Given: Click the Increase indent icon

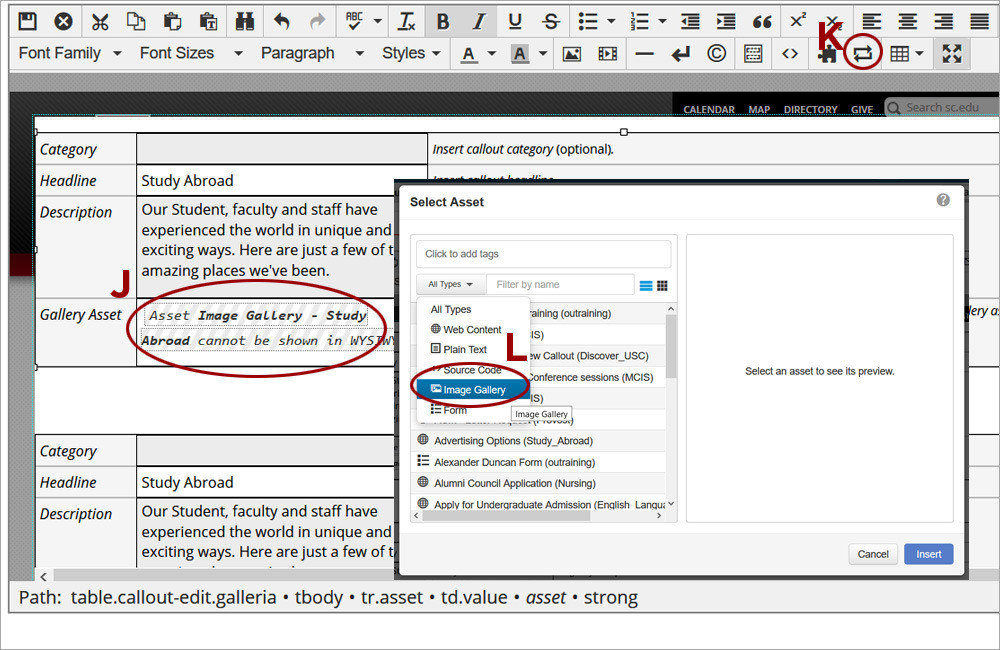Looking at the screenshot, I should tap(726, 22).
